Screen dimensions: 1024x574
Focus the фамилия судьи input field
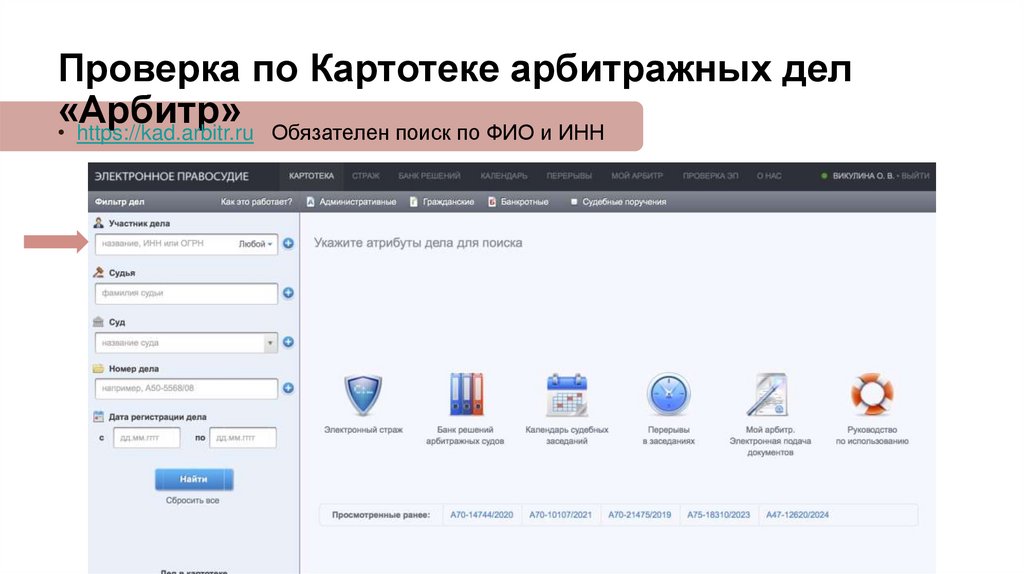click(186, 293)
